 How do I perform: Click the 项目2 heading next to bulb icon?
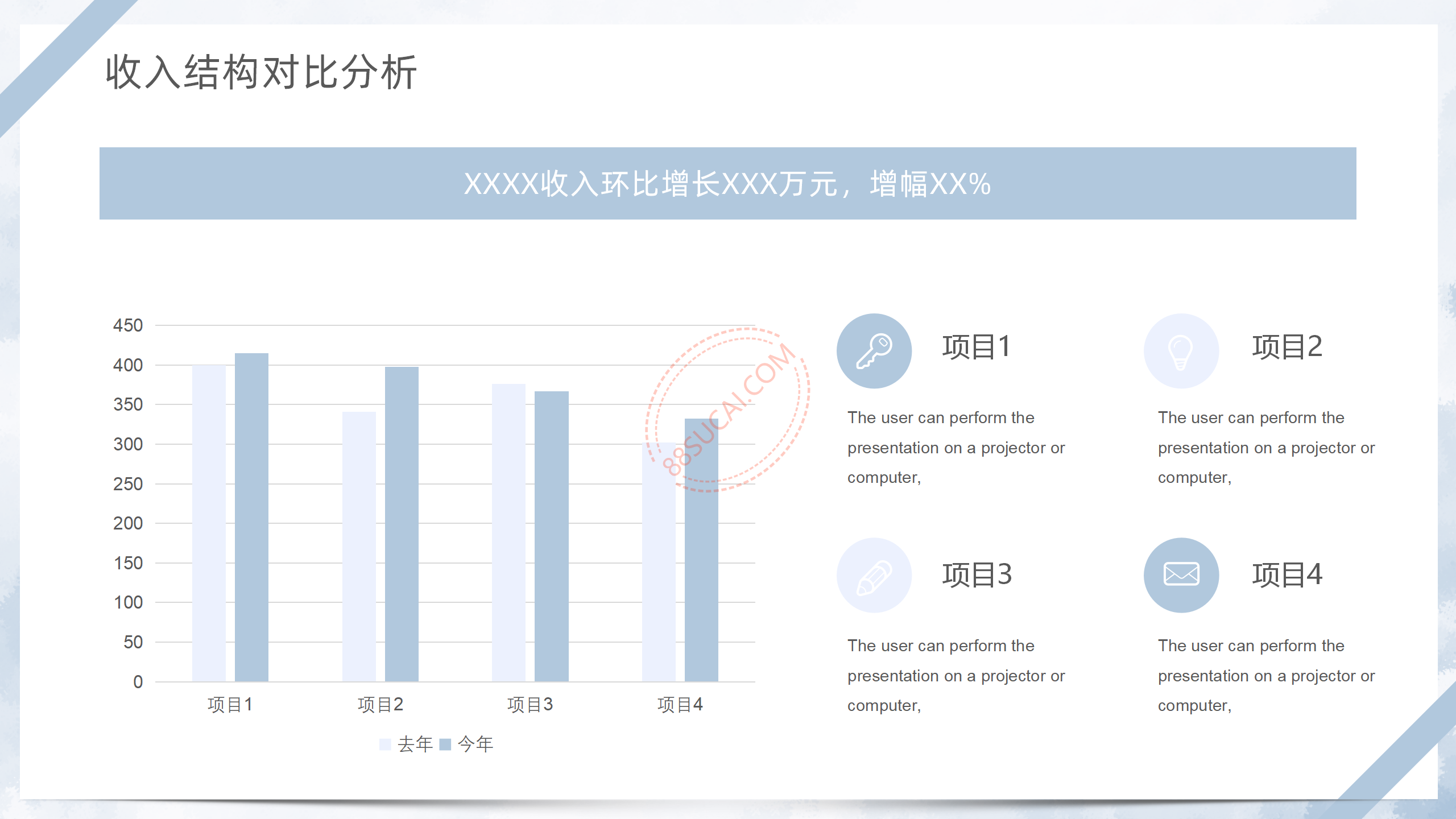coord(1287,346)
